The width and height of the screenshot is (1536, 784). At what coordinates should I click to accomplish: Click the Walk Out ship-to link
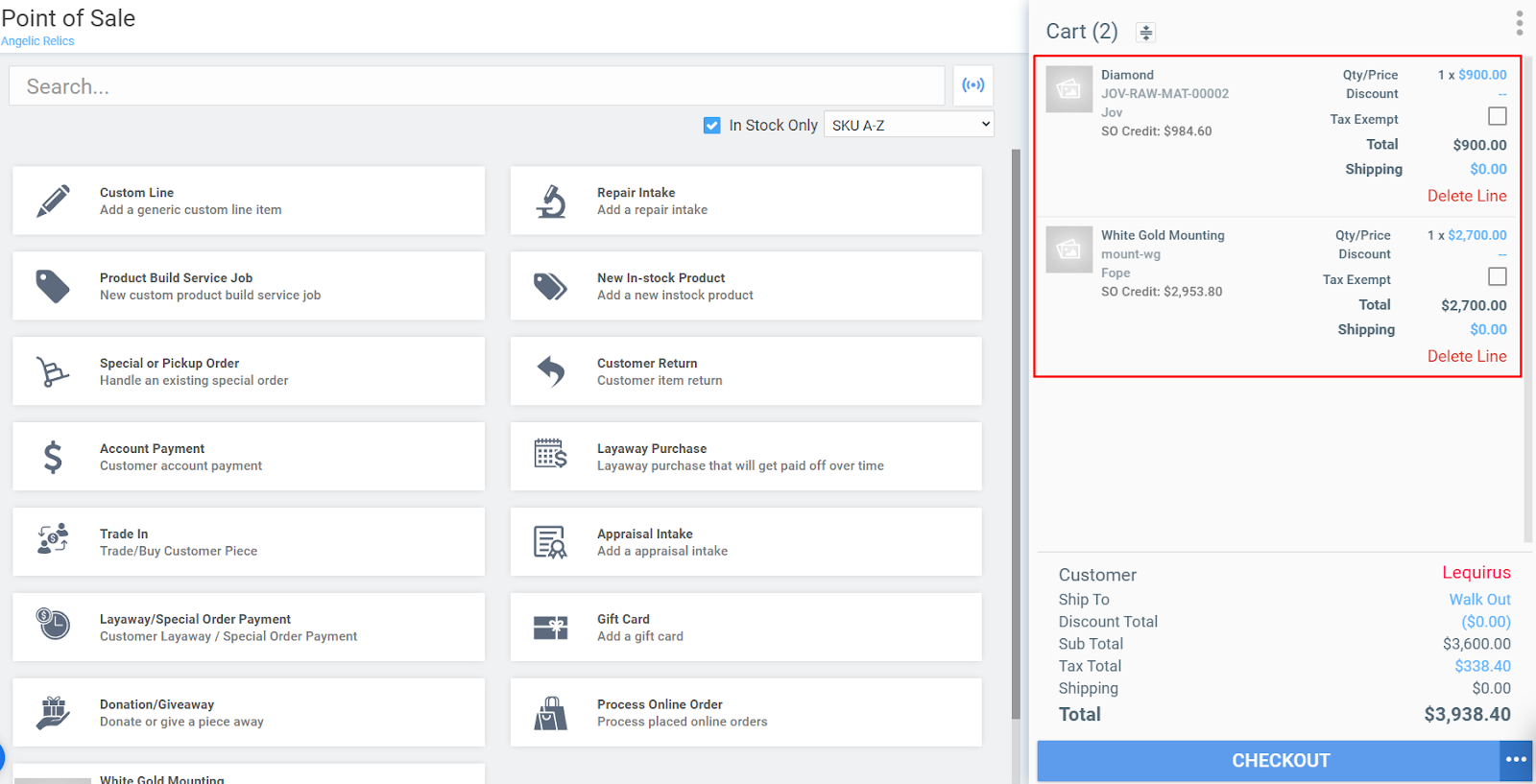click(1480, 600)
